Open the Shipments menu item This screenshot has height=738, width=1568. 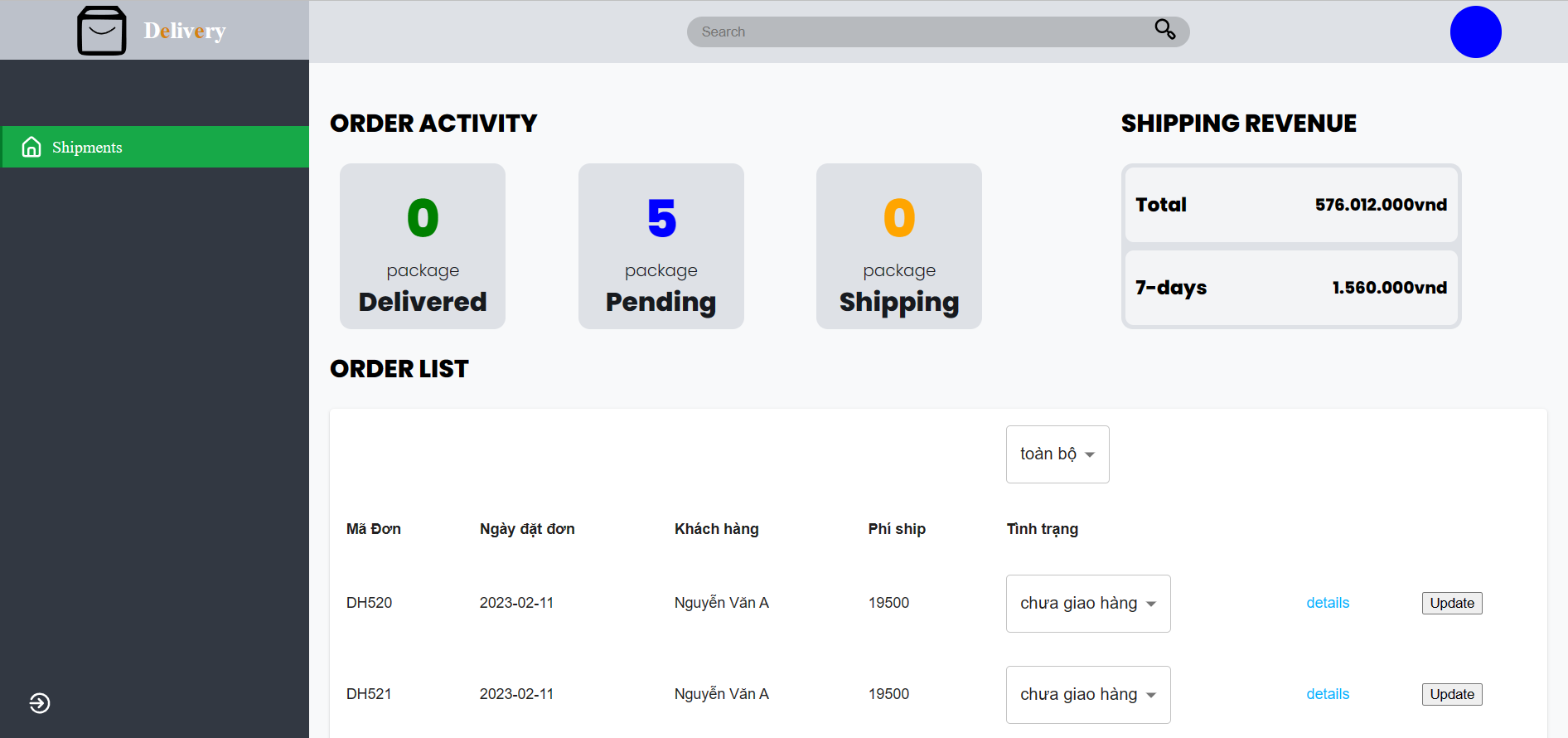(156, 147)
